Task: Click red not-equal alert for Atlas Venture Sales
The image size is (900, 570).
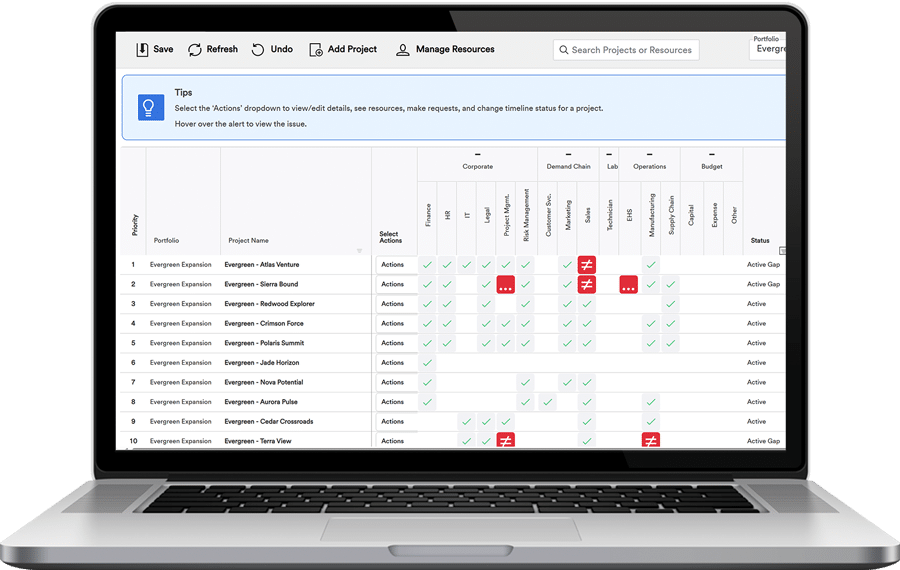Action: coord(587,265)
